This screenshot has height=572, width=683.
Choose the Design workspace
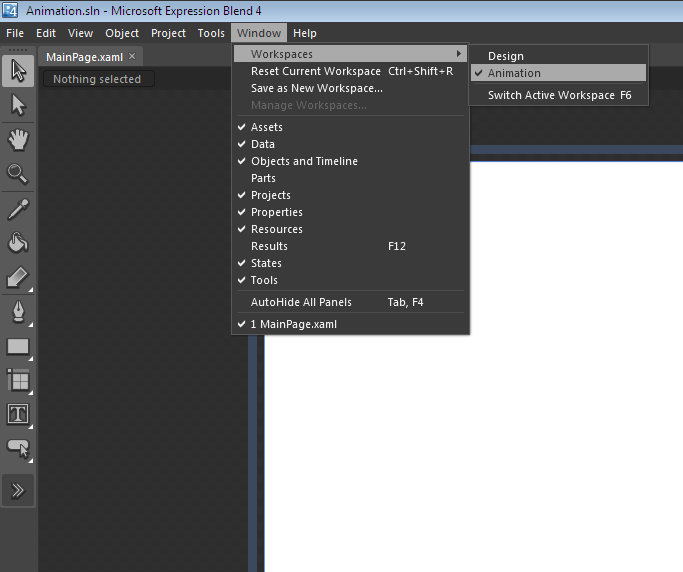click(558, 56)
